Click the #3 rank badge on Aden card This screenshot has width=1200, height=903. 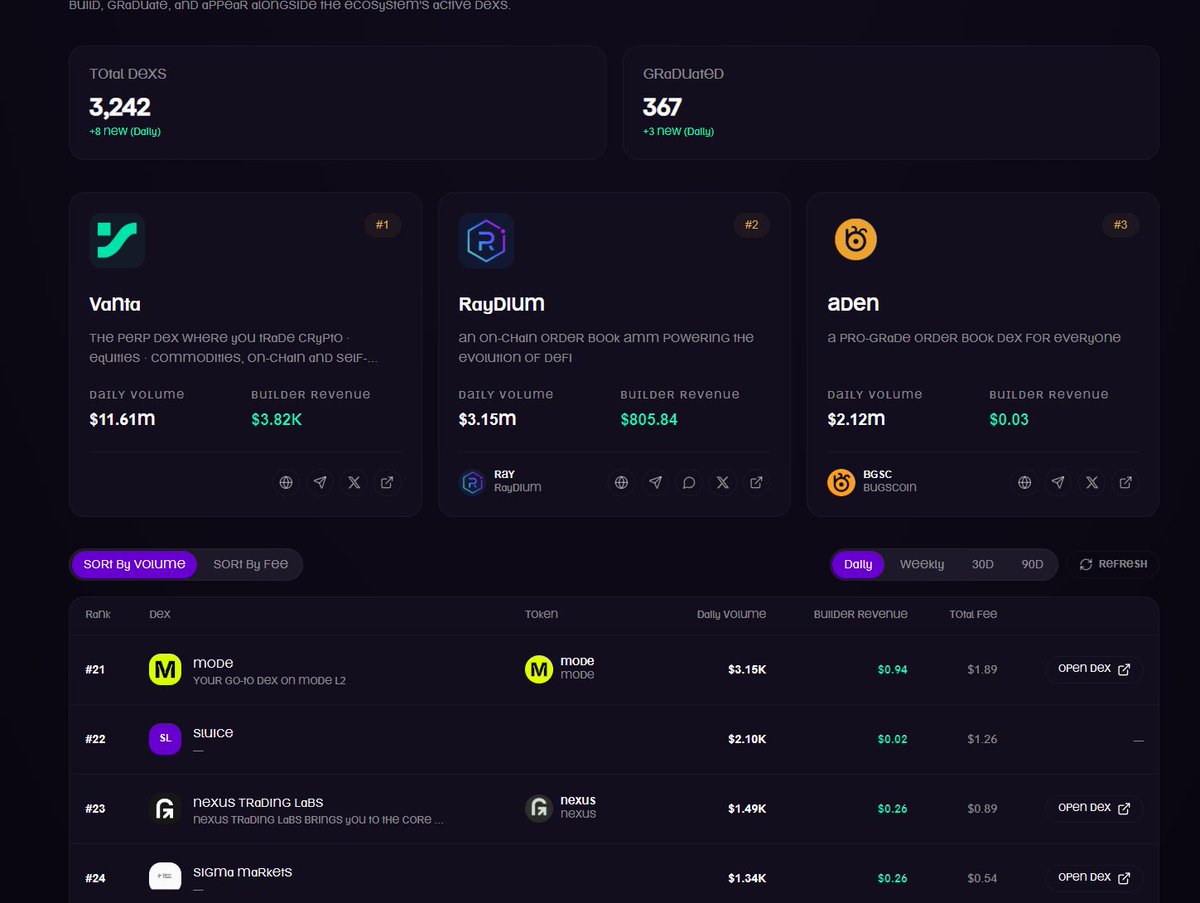[x=1120, y=225]
